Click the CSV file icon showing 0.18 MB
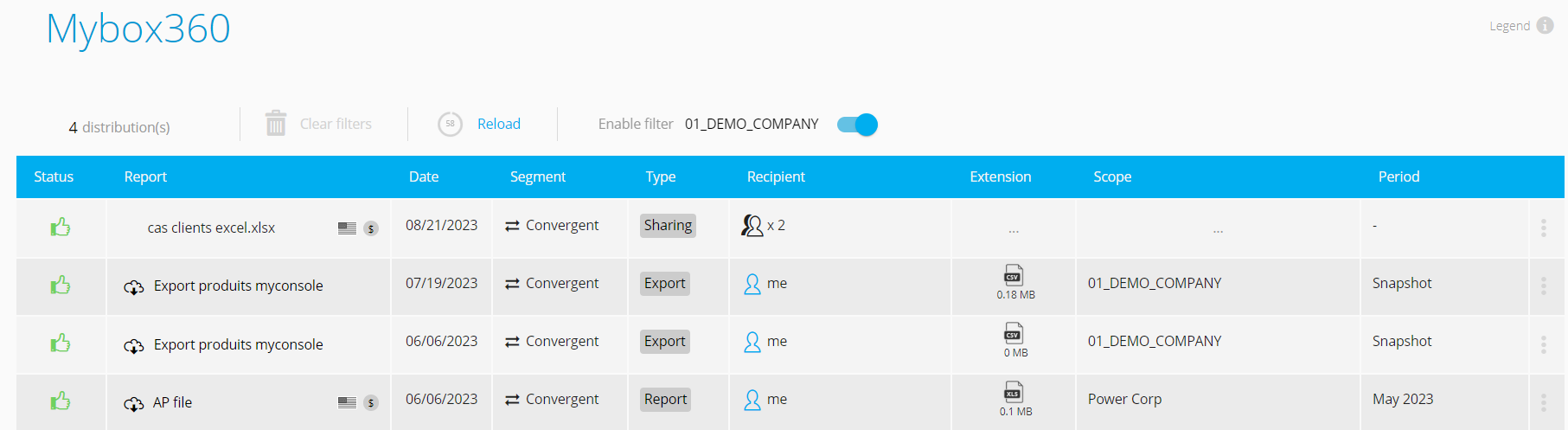The height and width of the screenshot is (430, 1568). tap(1014, 275)
